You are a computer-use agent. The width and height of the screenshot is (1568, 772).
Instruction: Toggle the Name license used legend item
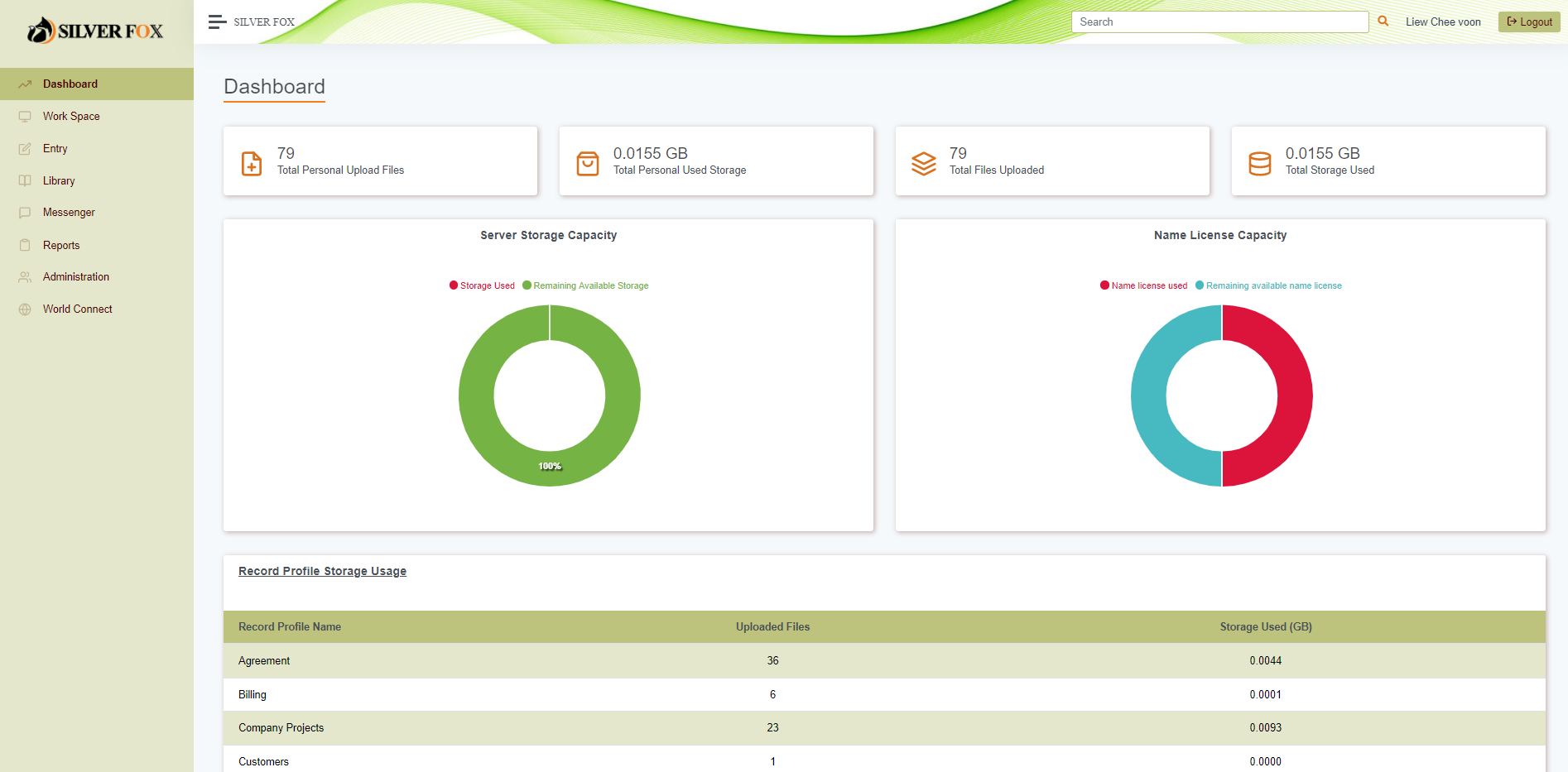[1143, 285]
